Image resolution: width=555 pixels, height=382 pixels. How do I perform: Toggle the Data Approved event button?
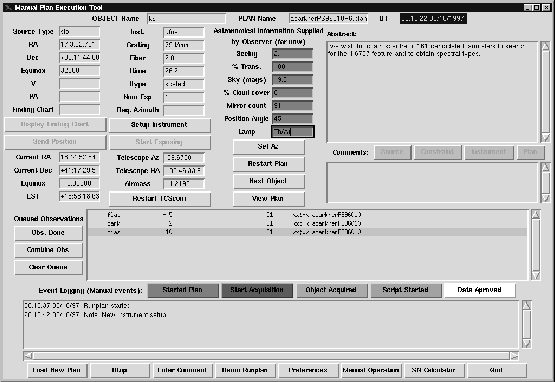click(480, 290)
